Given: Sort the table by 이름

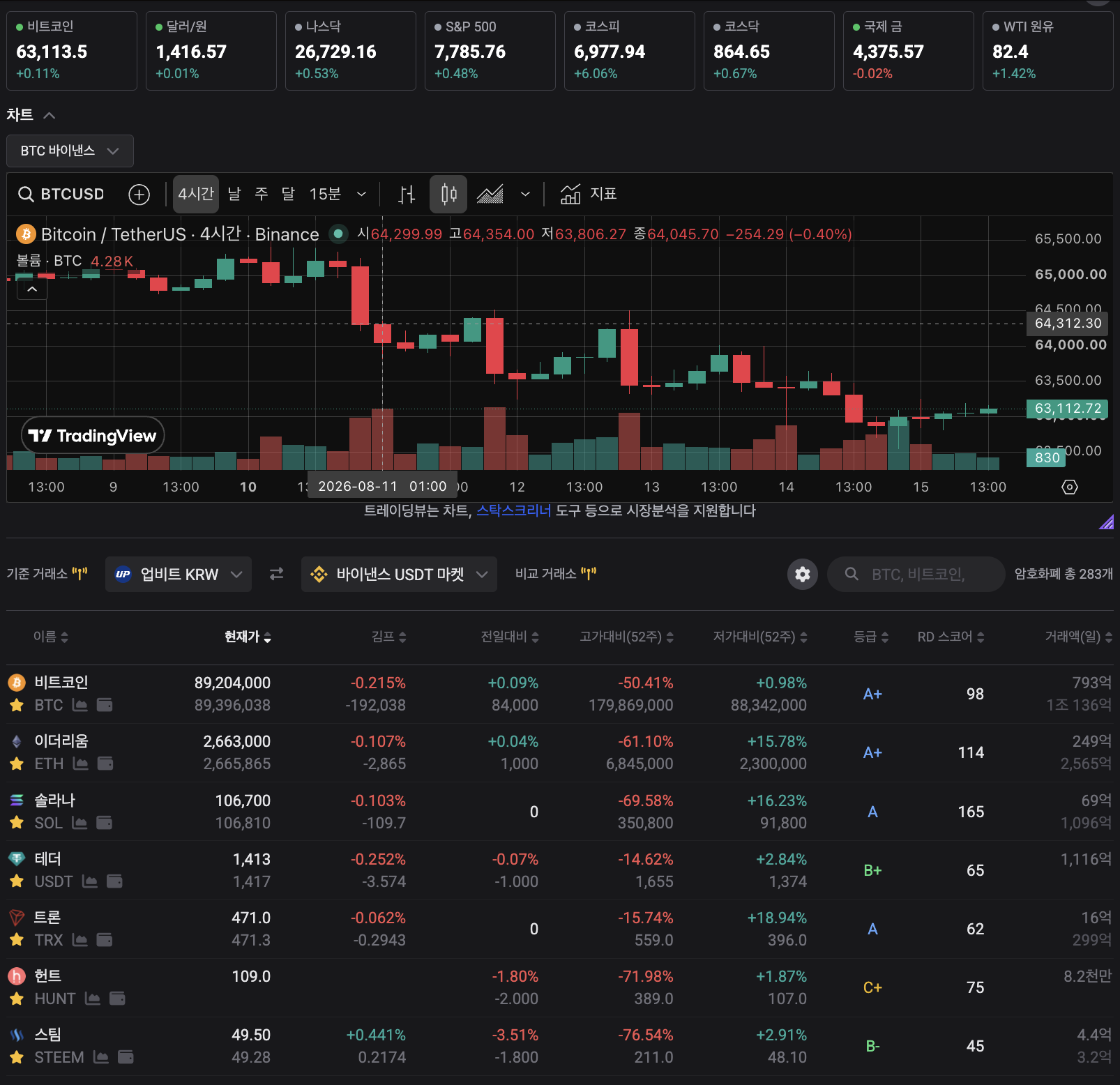Looking at the screenshot, I should coord(51,637).
